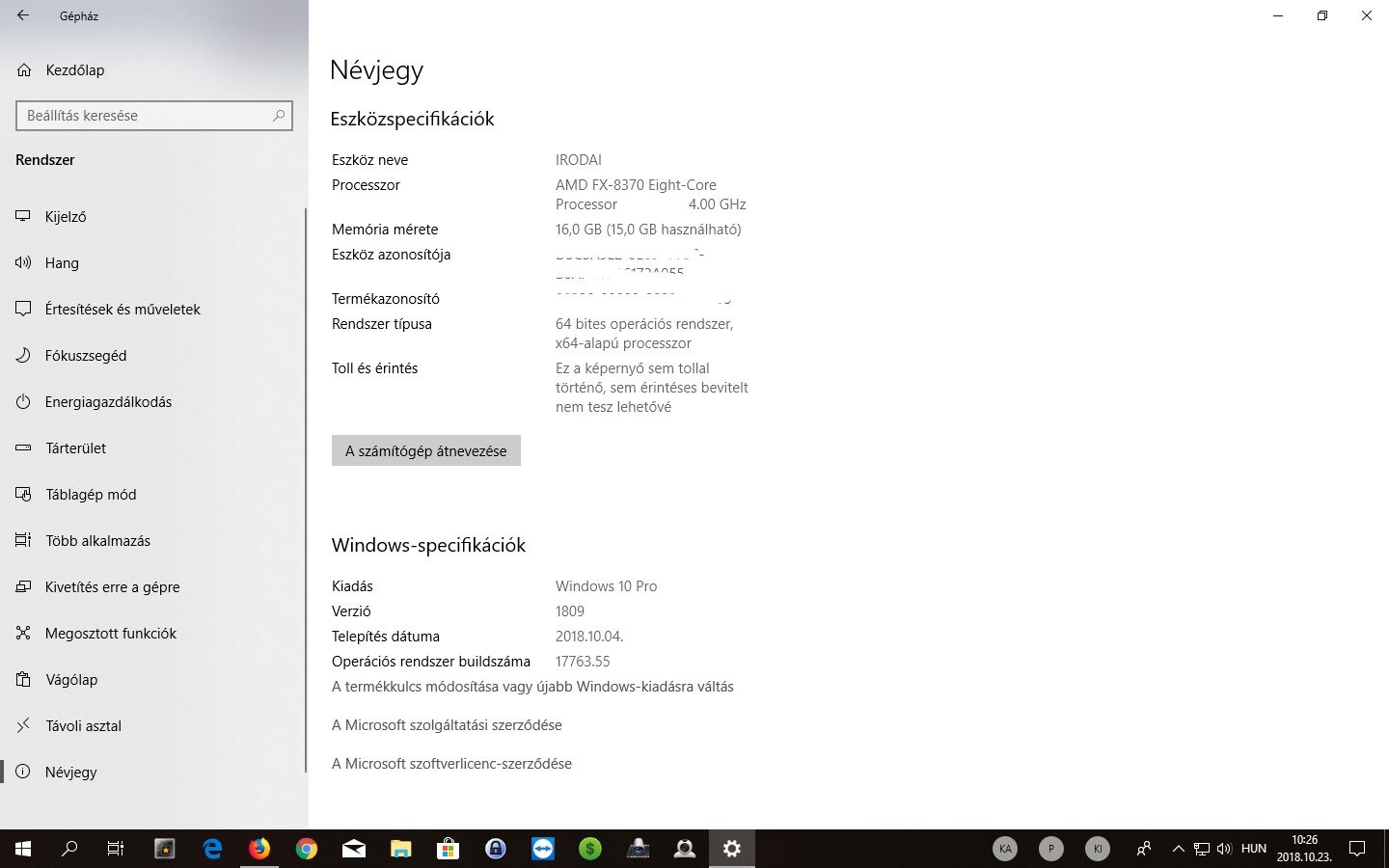Open Tárterület storage settings

click(154, 448)
